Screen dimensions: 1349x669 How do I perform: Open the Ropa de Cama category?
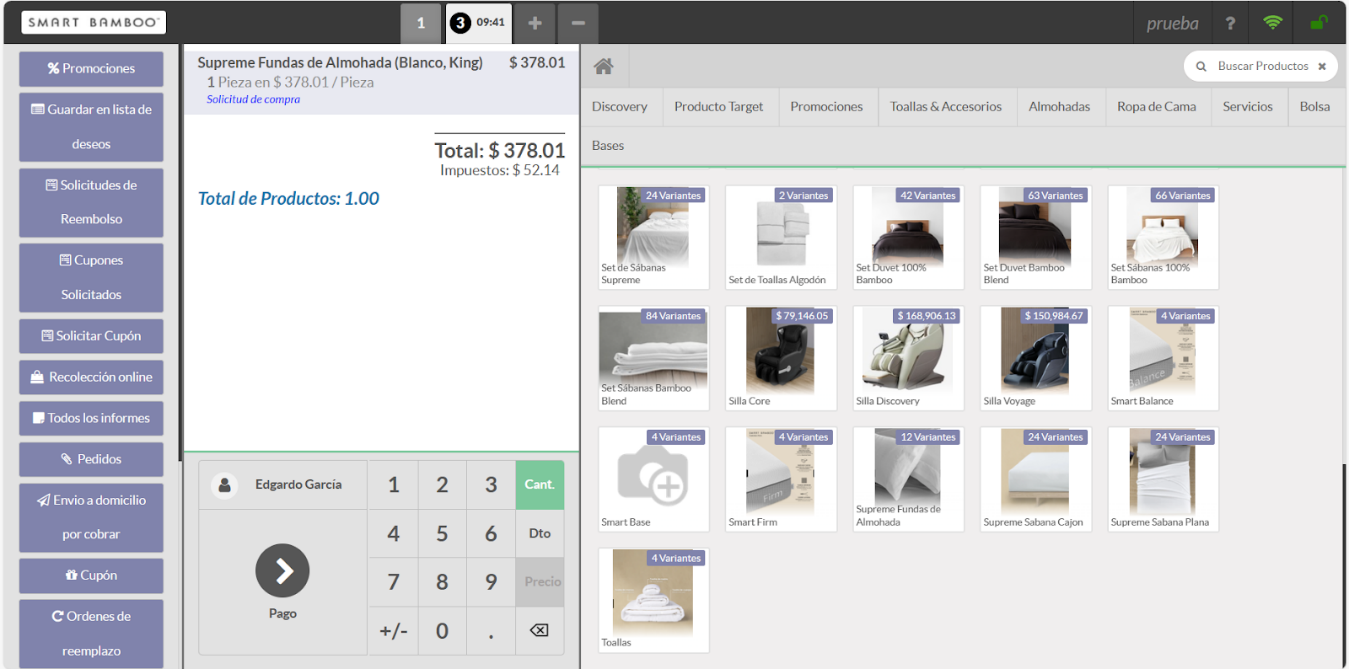point(1157,106)
